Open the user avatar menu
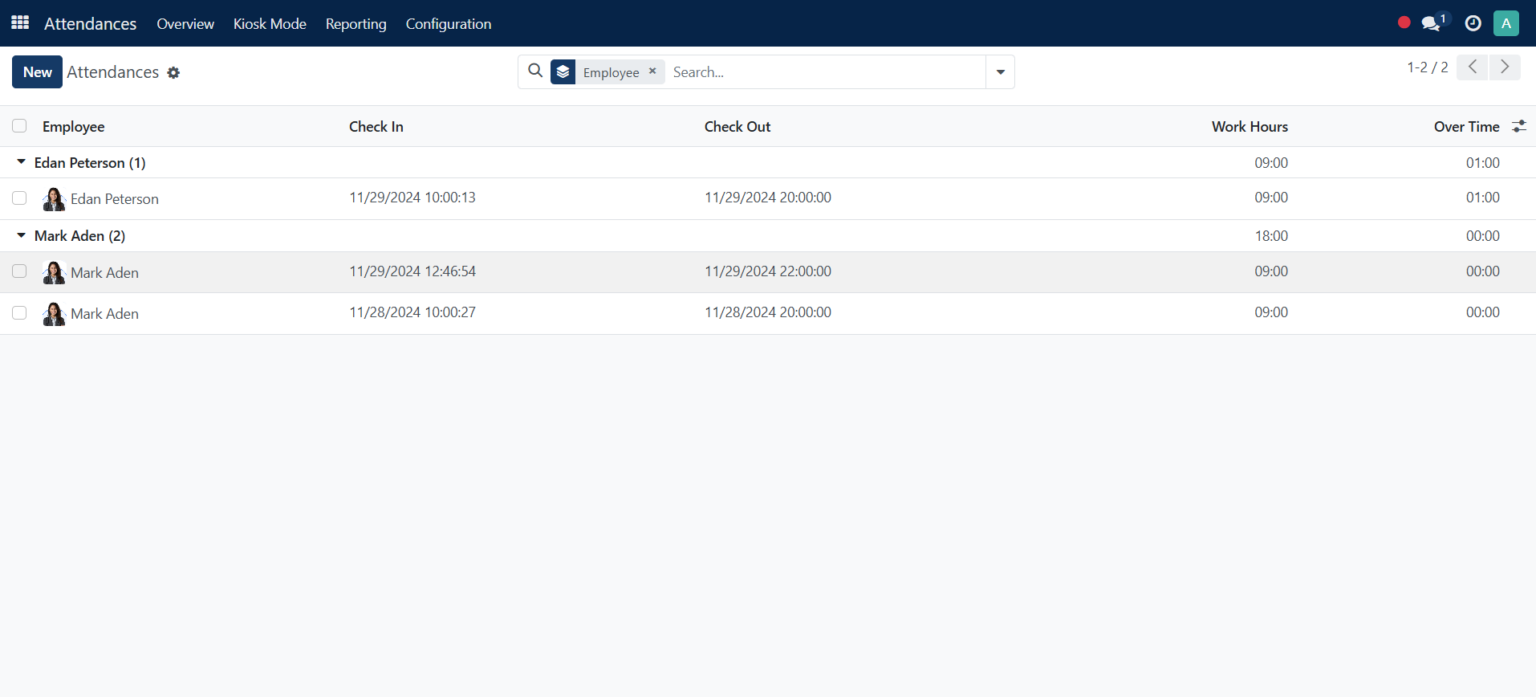1536x697 pixels. click(1506, 22)
